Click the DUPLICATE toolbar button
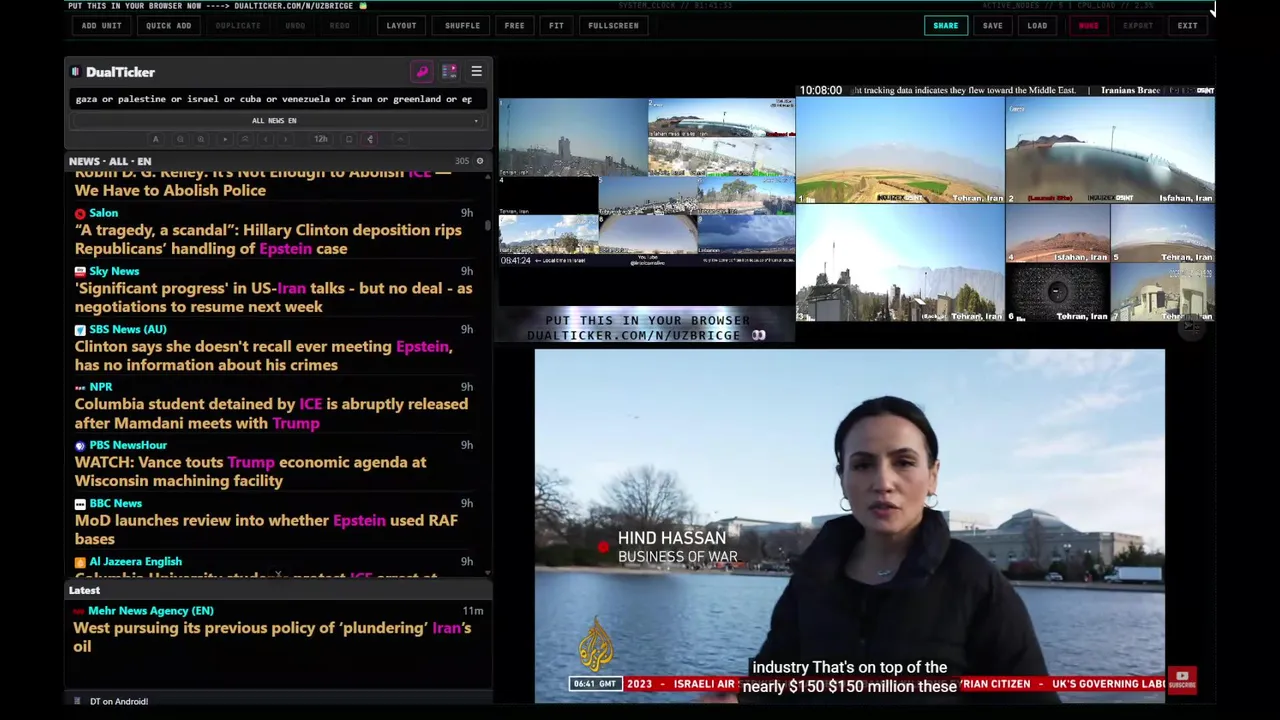 click(x=238, y=25)
